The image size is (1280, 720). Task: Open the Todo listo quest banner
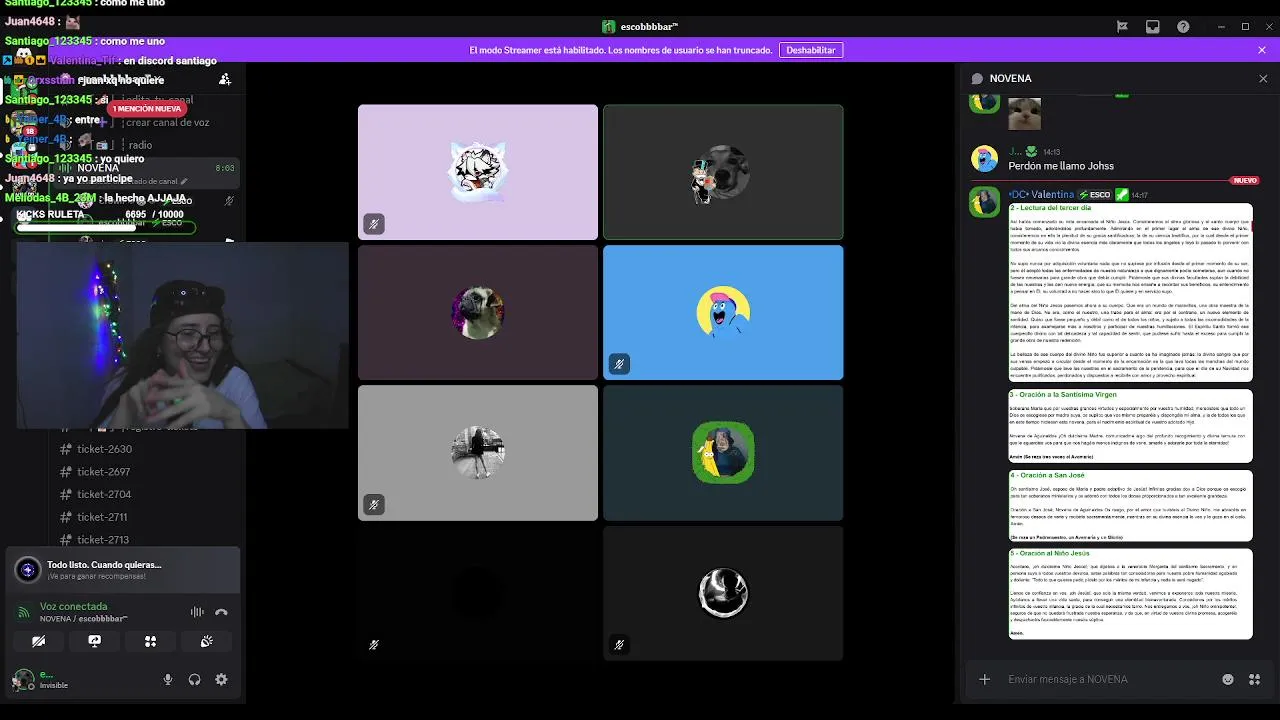pos(123,570)
